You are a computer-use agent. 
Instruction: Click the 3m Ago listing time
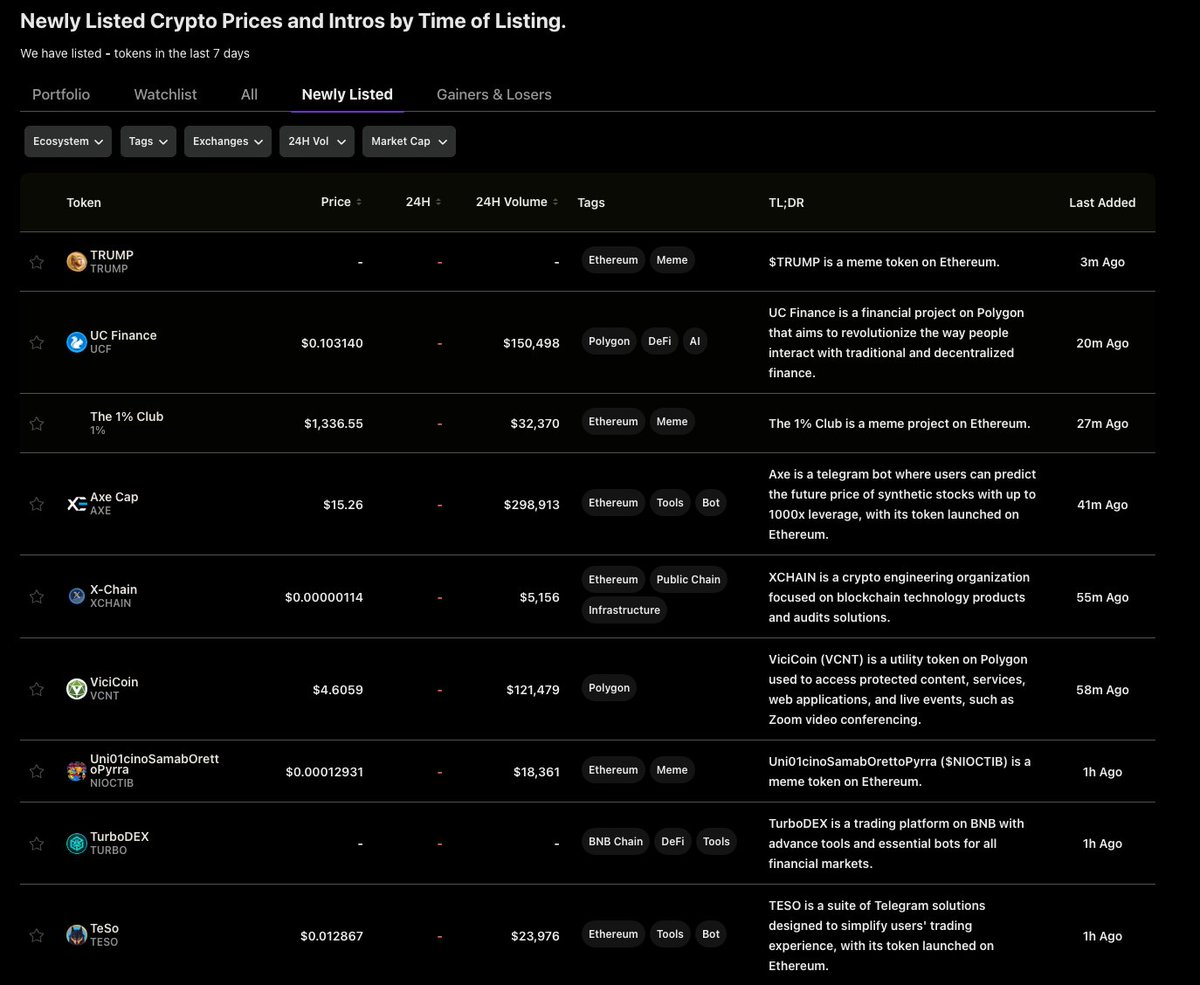pyautogui.click(x=1102, y=262)
